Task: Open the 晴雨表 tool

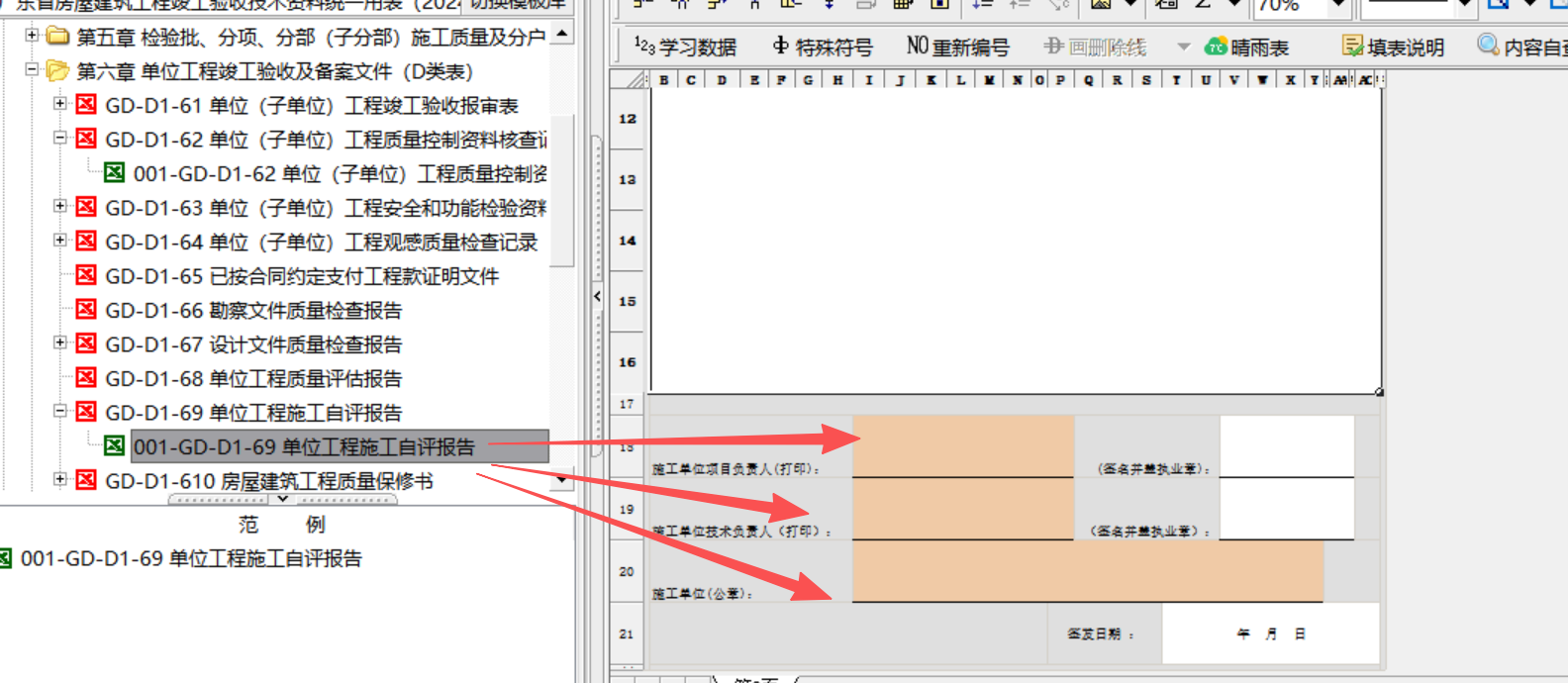Action: 1246,47
